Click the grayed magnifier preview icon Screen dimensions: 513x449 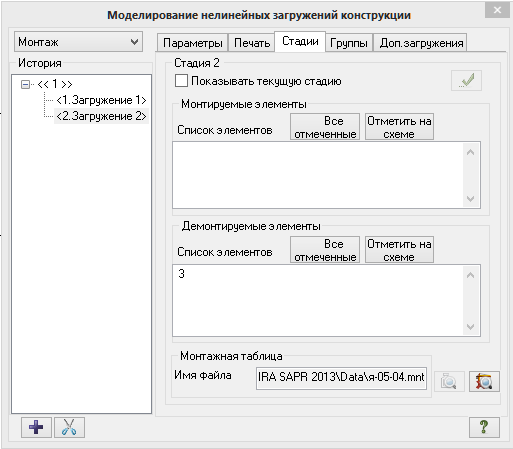click(x=449, y=381)
